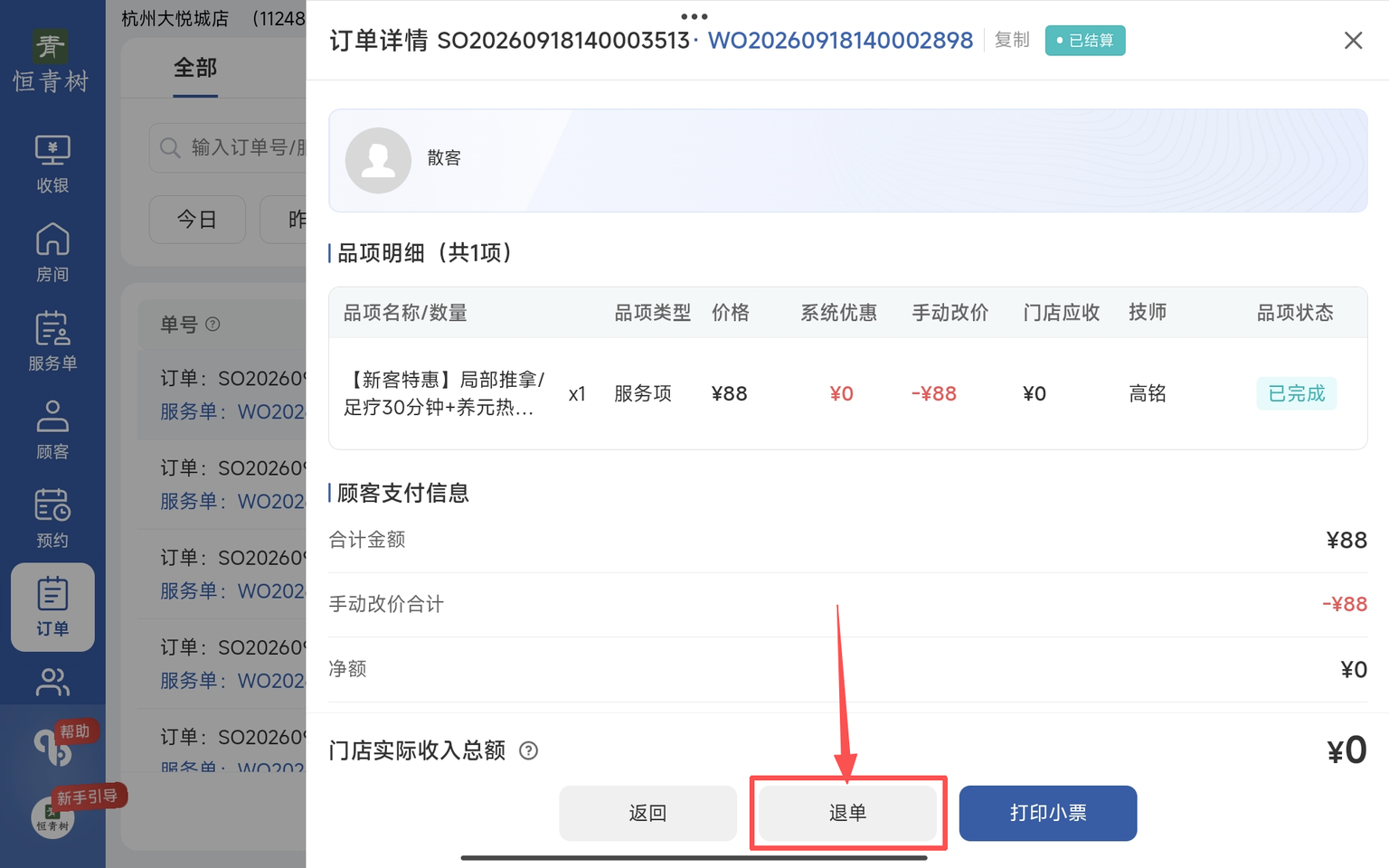Click the price cell ¥88 in item row
This screenshot has height=868, width=1389.
pos(729,393)
